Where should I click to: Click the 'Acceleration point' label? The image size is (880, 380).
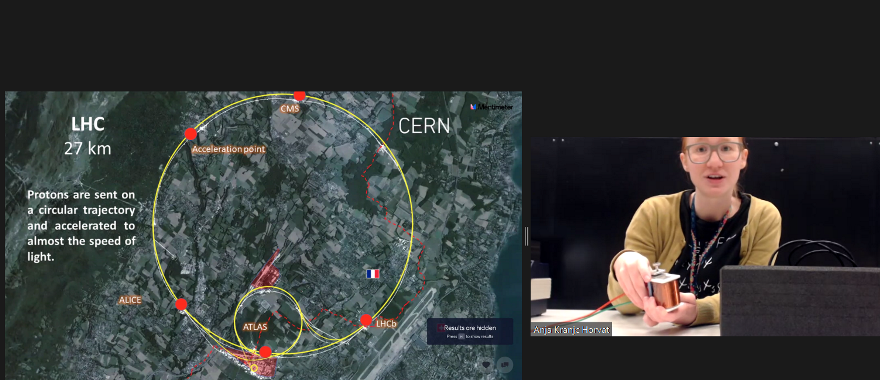pos(228,149)
